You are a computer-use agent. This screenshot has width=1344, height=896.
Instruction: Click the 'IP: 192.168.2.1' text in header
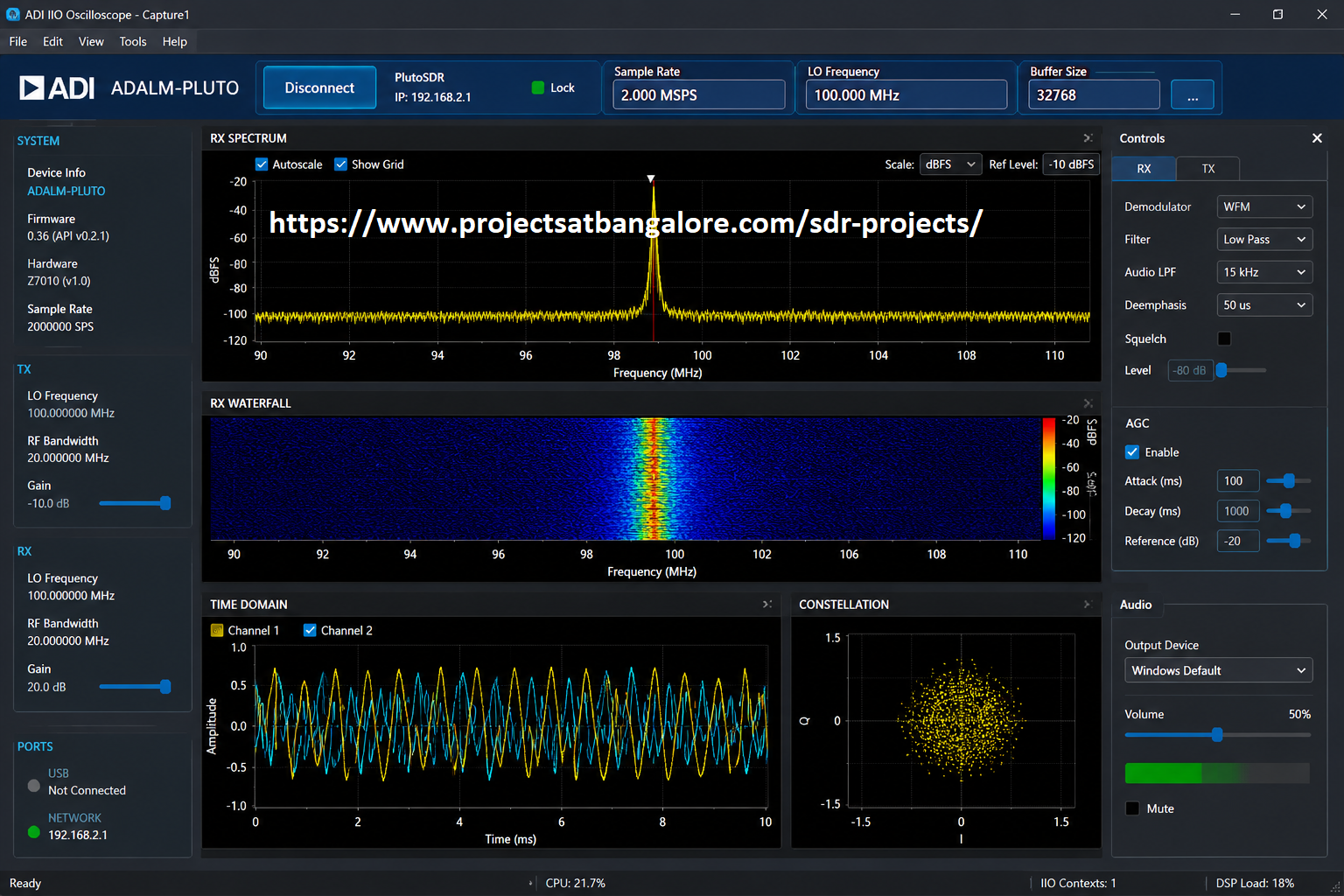tap(433, 97)
